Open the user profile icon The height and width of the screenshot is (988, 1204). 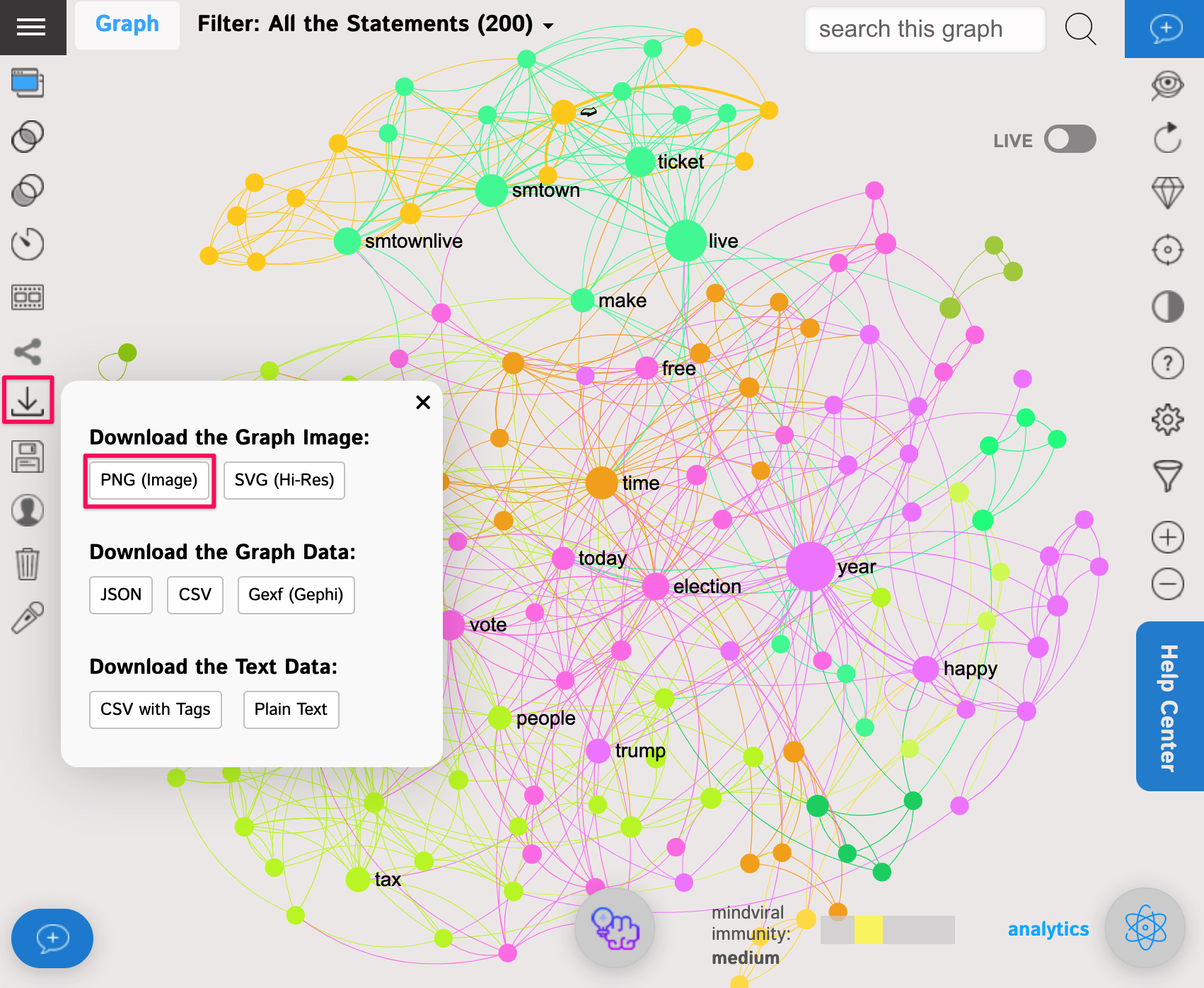point(28,510)
